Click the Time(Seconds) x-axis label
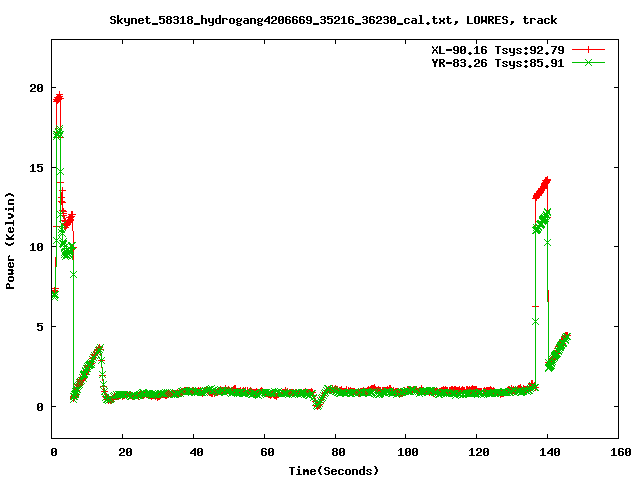 point(333,471)
